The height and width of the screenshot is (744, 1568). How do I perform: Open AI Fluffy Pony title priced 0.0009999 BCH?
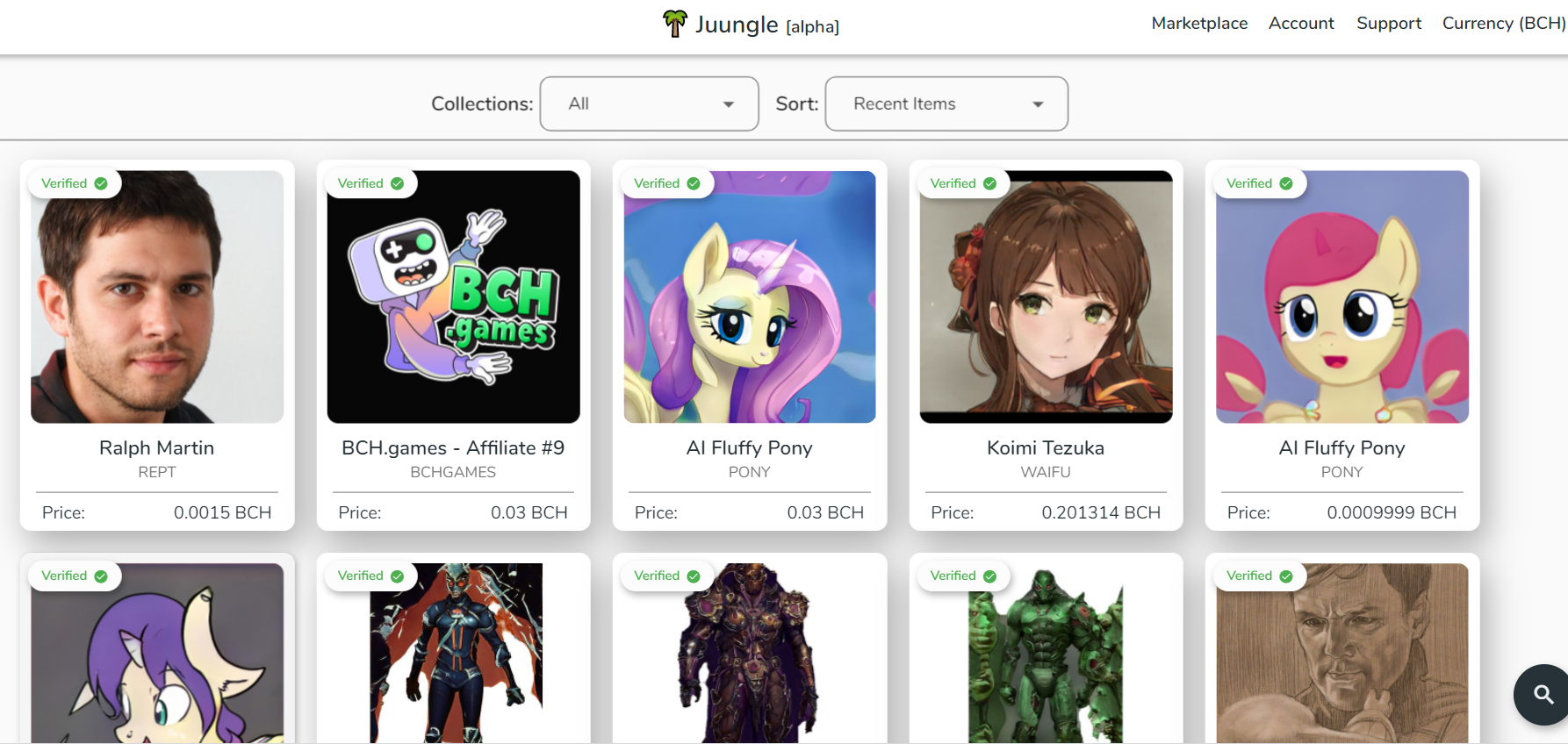[1342, 447]
